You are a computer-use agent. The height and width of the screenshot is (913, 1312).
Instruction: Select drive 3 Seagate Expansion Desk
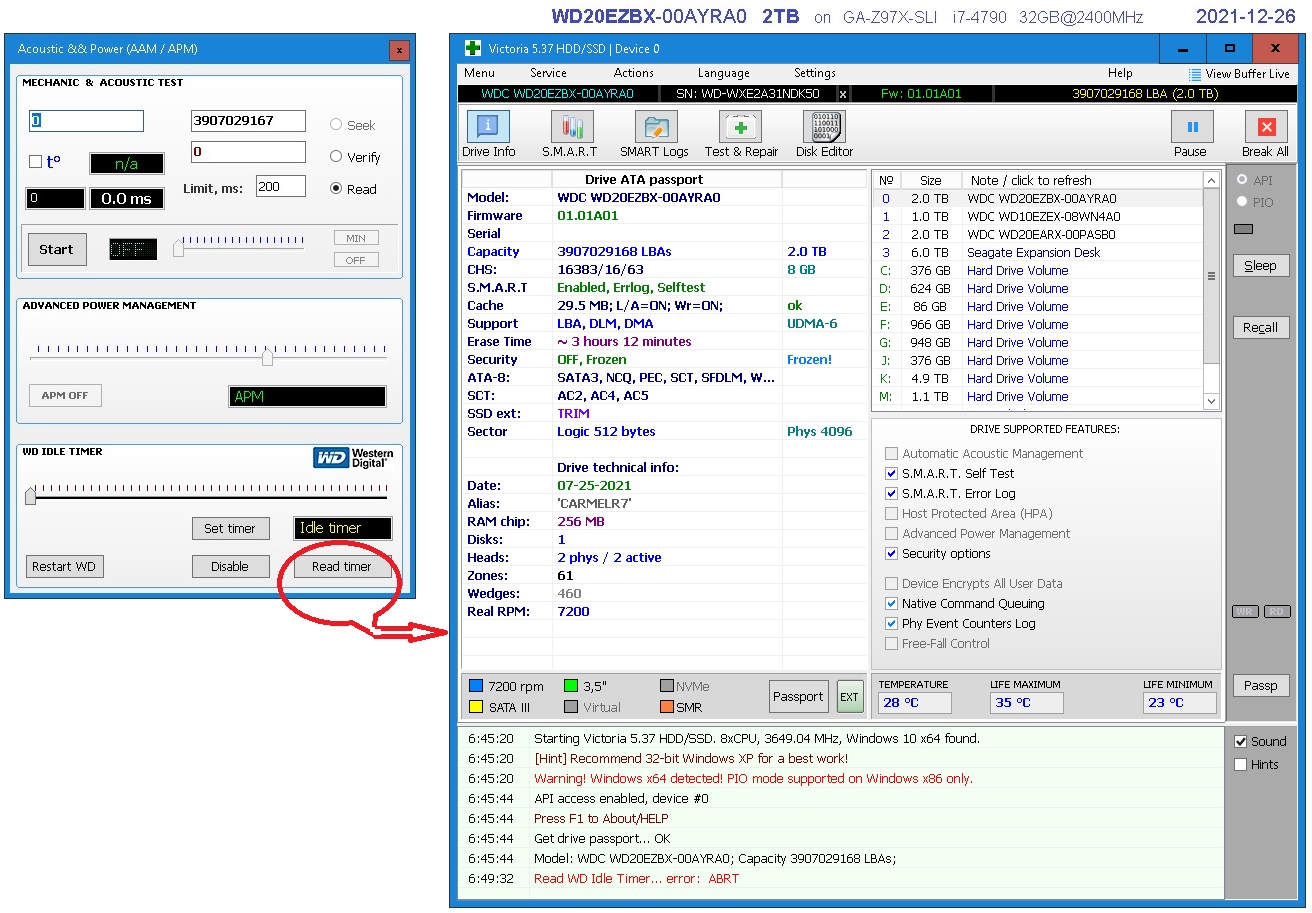pos(1037,253)
